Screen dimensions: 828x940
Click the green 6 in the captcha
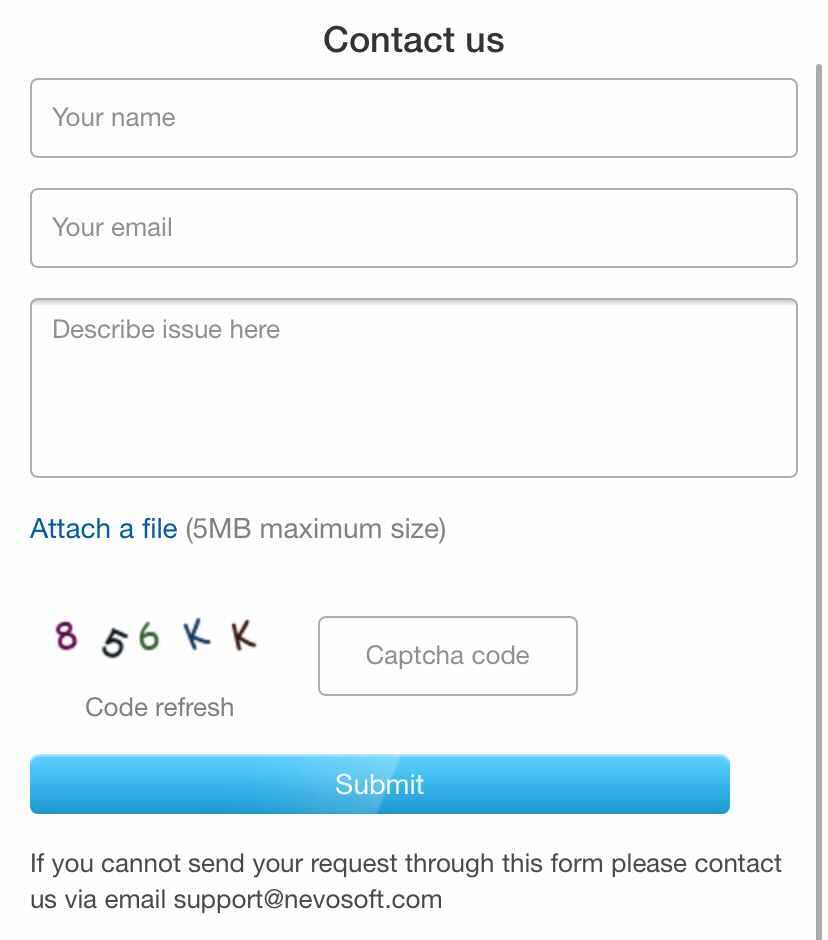pyautogui.click(x=149, y=636)
